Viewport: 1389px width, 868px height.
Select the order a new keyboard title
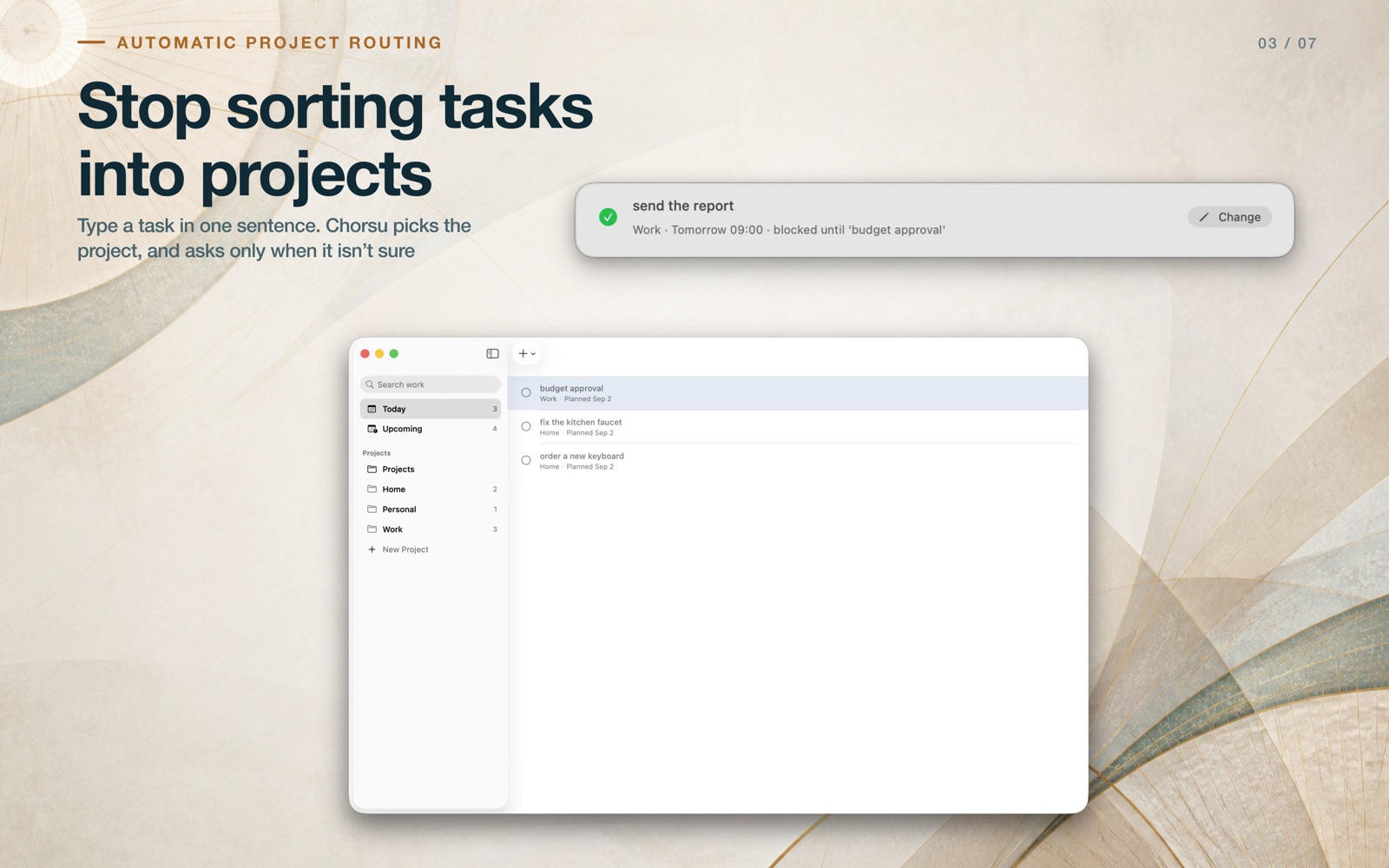[x=582, y=457]
